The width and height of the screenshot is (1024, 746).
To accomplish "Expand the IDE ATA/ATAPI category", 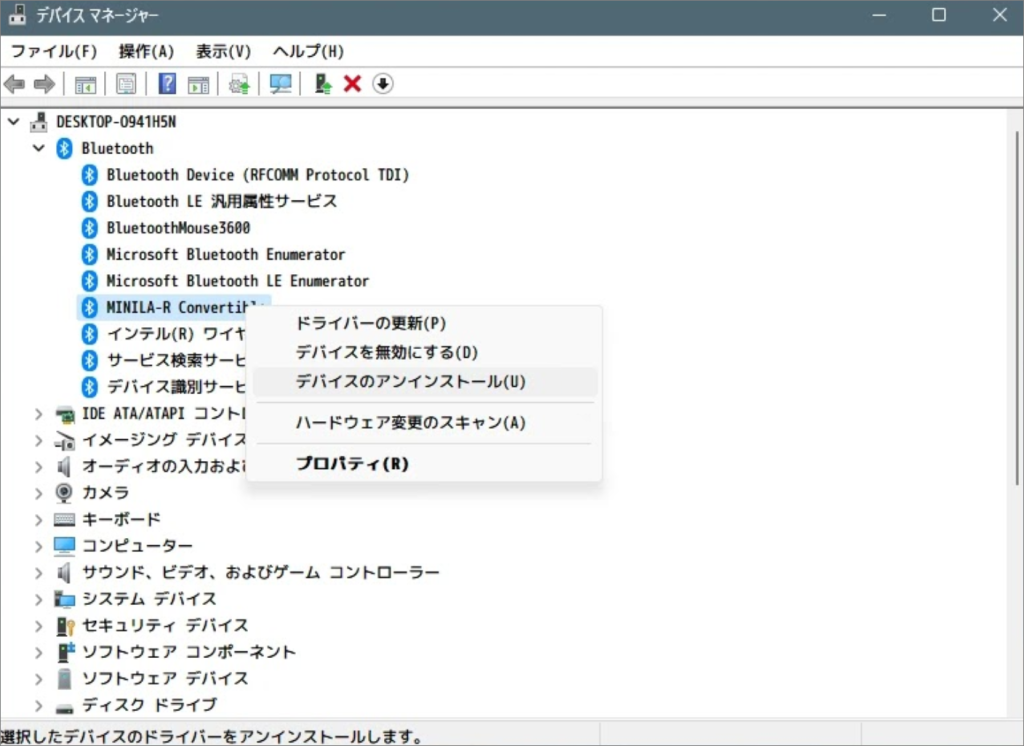I will tap(39, 414).
